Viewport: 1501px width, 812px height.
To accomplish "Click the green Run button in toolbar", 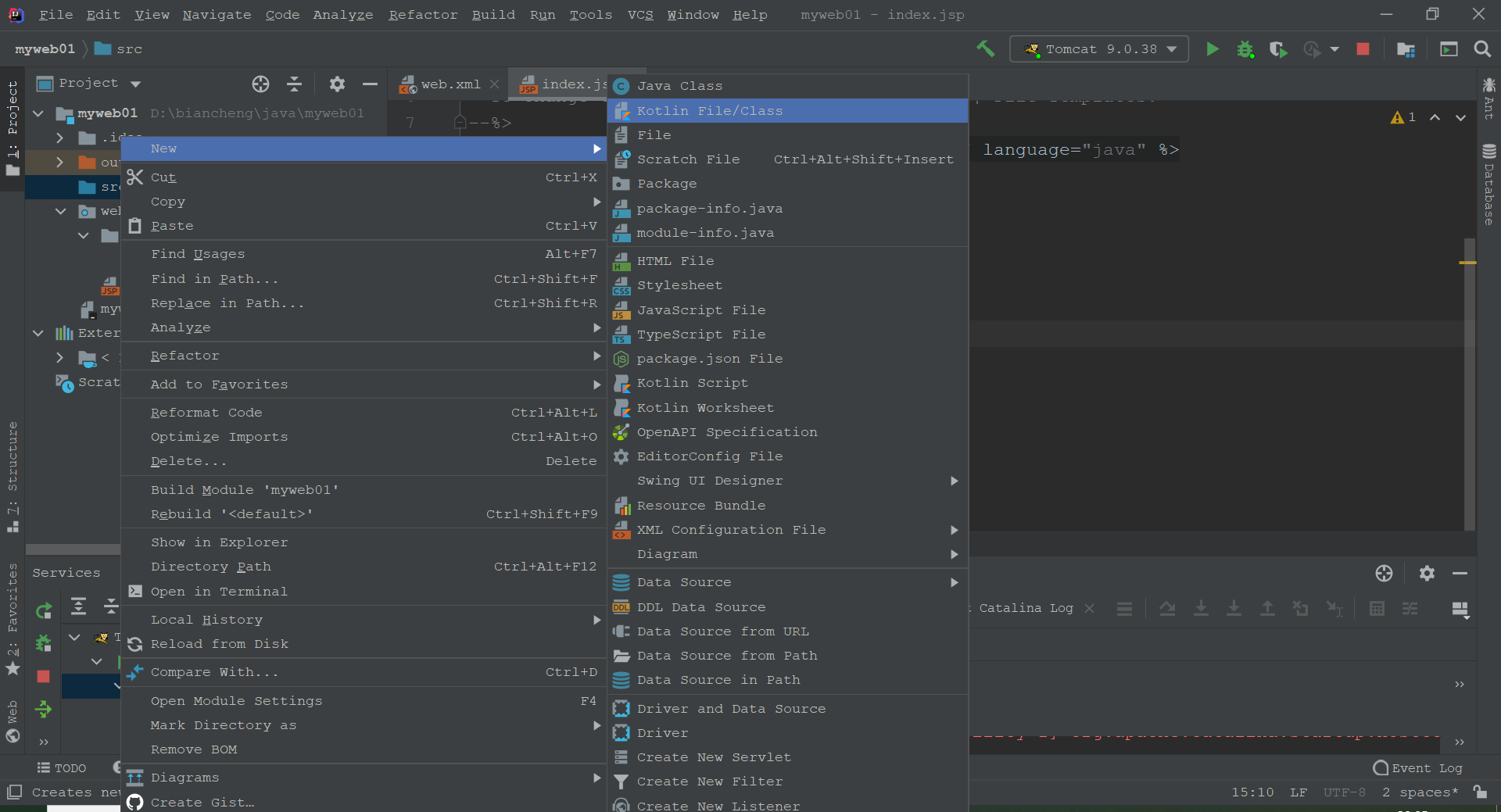I will [x=1212, y=49].
